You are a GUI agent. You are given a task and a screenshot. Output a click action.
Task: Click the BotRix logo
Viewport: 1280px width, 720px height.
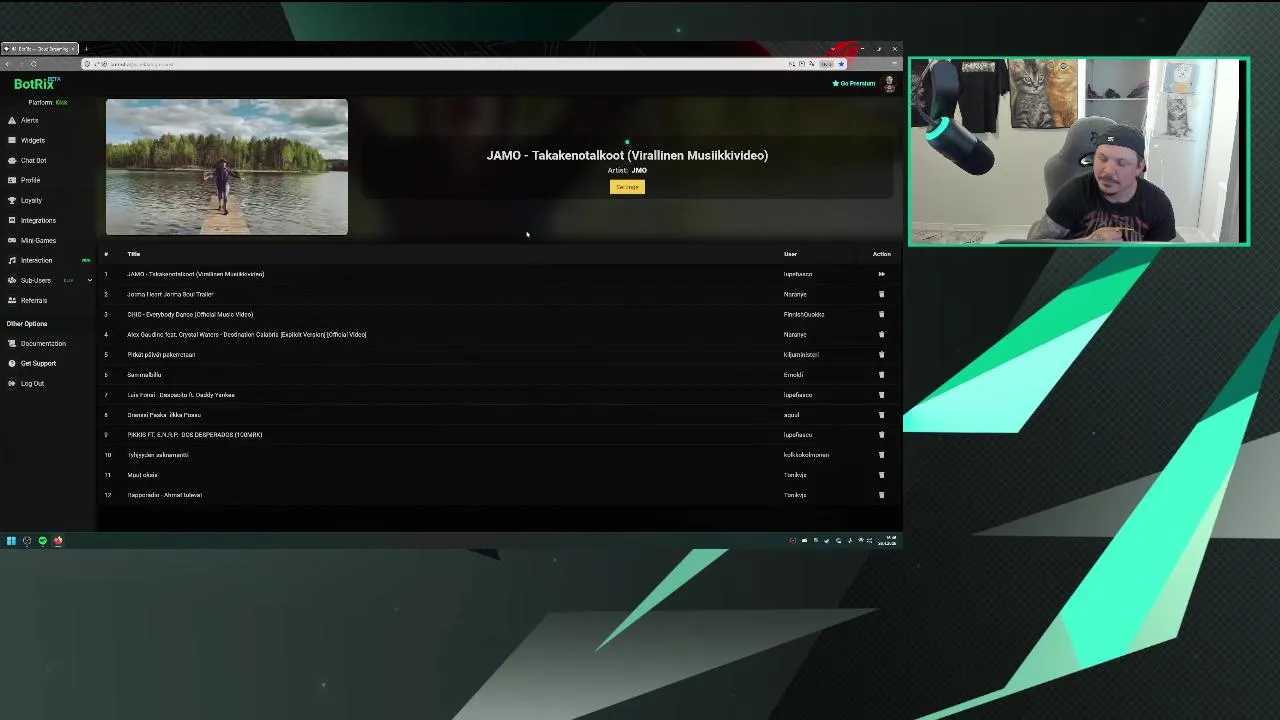tap(36, 84)
